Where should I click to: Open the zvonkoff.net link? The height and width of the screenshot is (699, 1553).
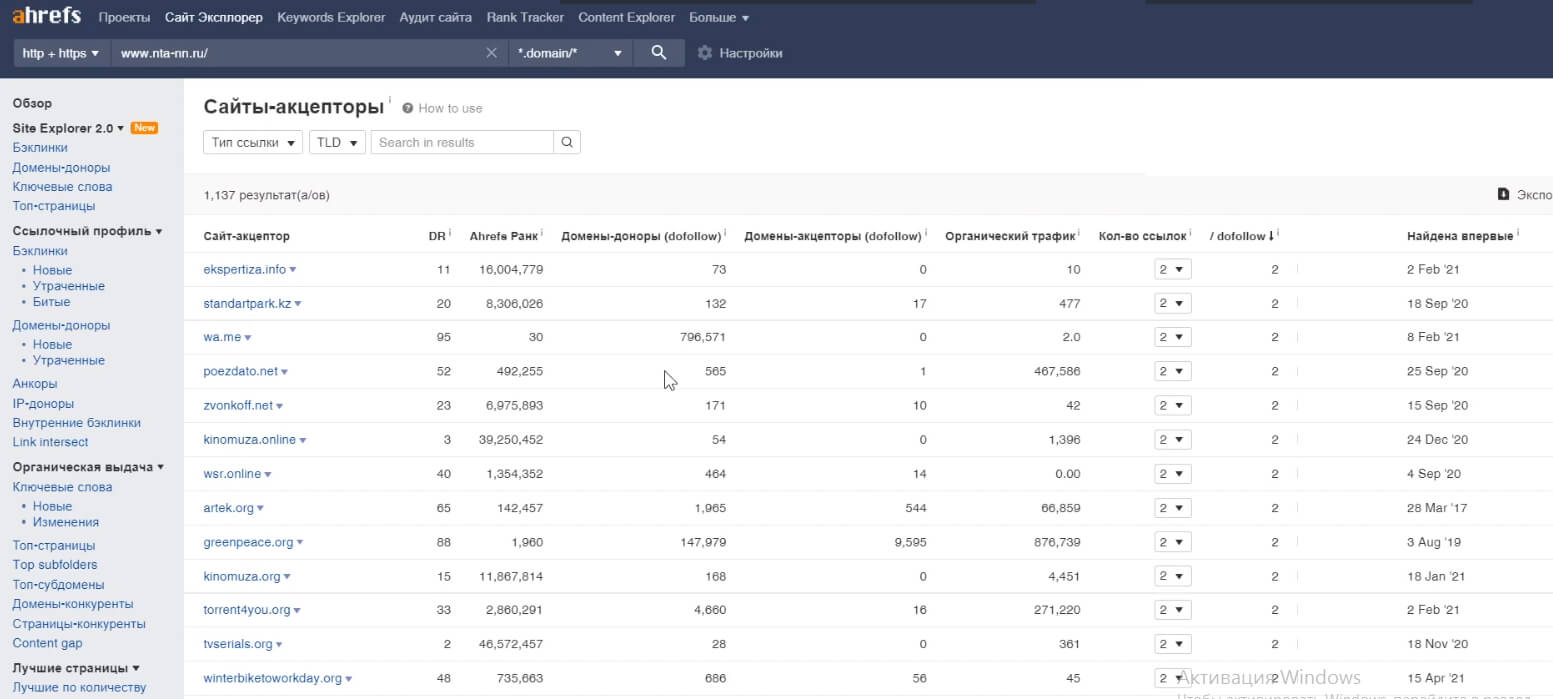click(x=238, y=406)
